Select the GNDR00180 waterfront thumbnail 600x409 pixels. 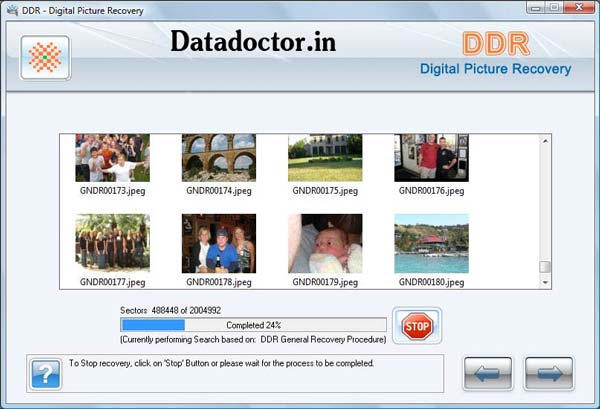(x=431, y=243)
